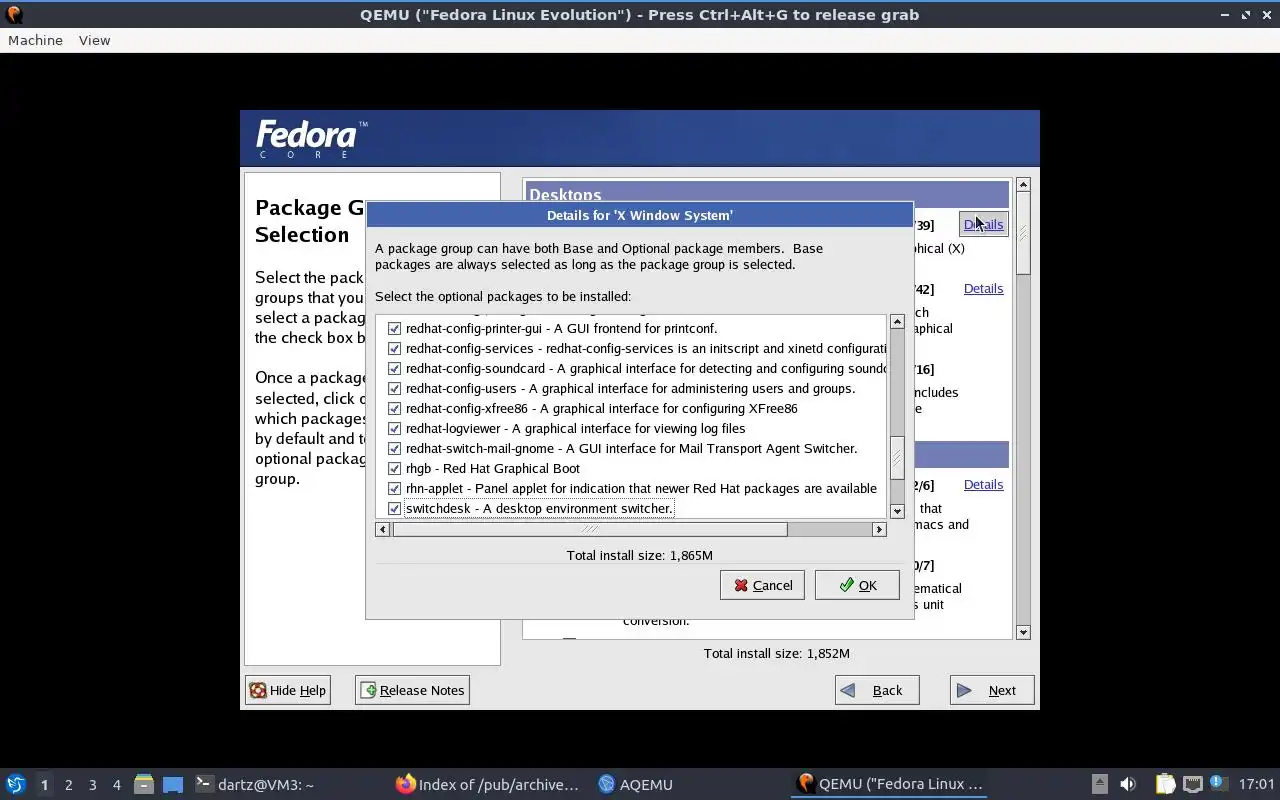Open the View menu
The height and width of the screenshot is (800, 1280).
(94, 40)
